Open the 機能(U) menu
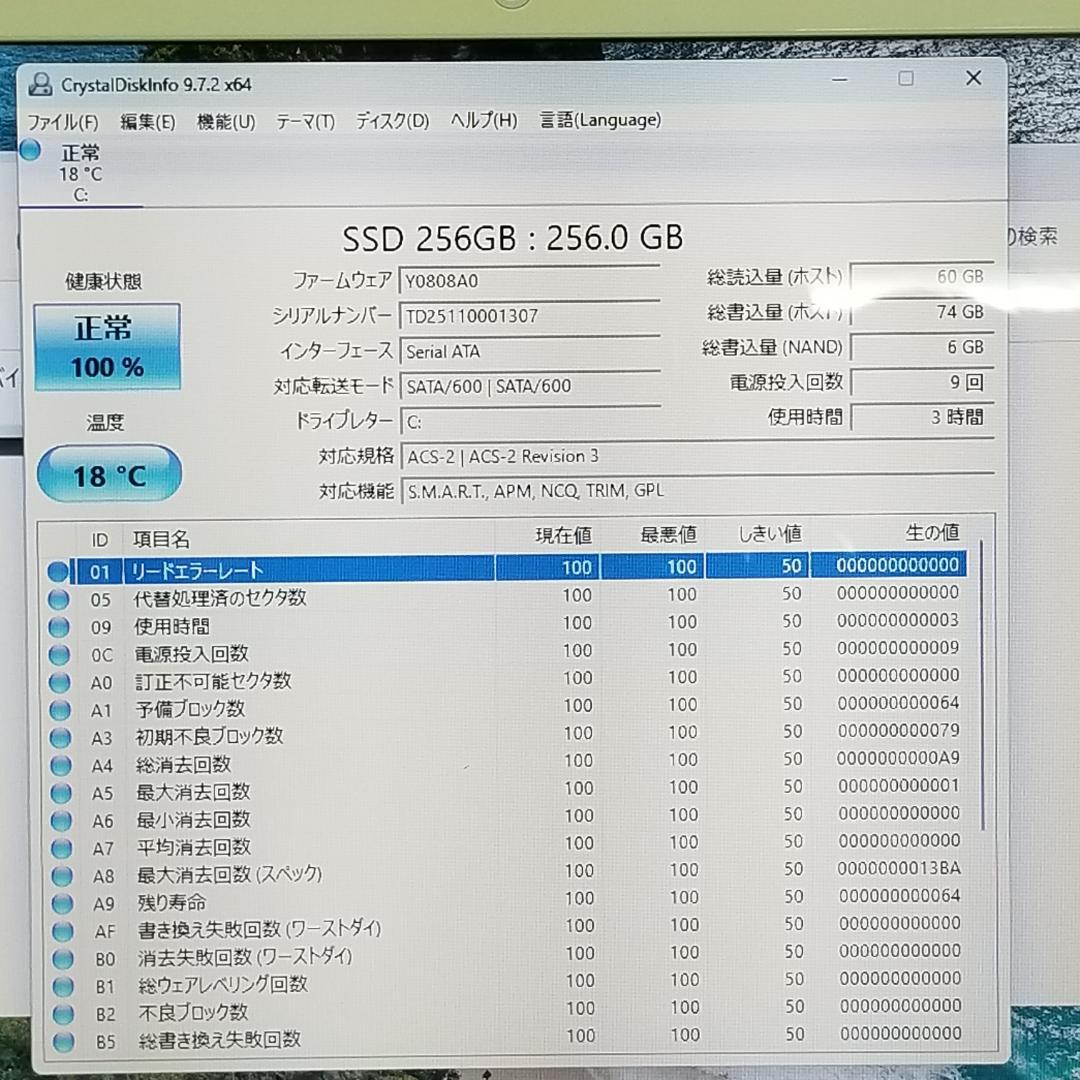 (x=224, y=121)
